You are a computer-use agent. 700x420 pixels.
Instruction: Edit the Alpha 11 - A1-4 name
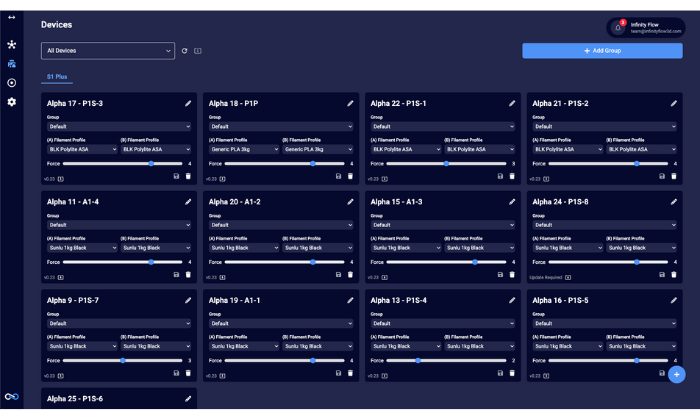[x=188, y=202]
